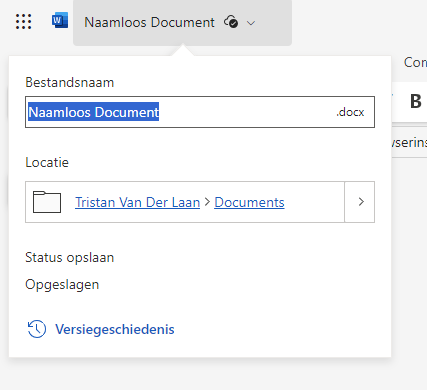The width and height of the screenshot is (427, 390).
Task: Click the highlighted Naamloos Document filename text
Action: pos(93,112)
